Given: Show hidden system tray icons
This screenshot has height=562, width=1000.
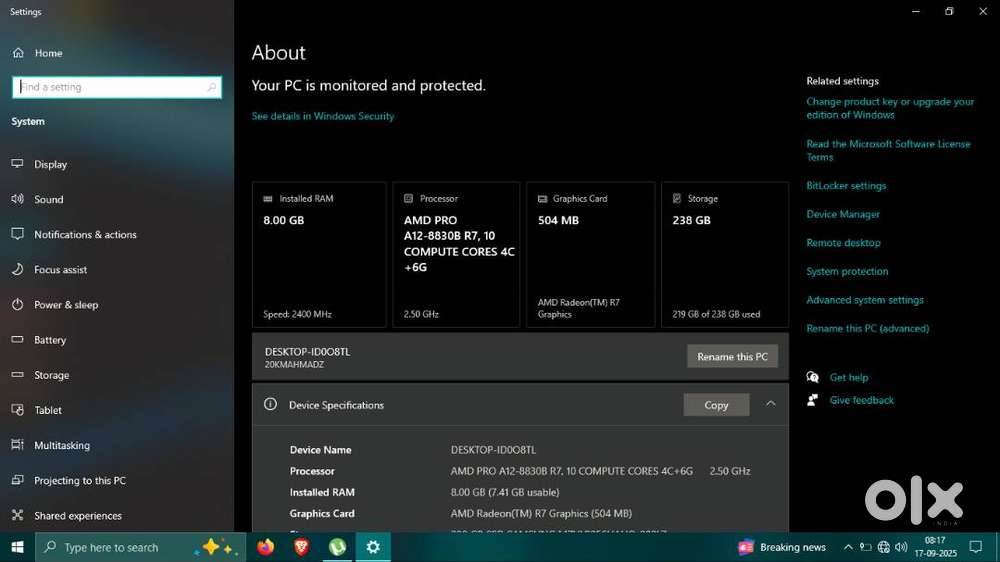Looking at the screenshot, I should 848,547.
